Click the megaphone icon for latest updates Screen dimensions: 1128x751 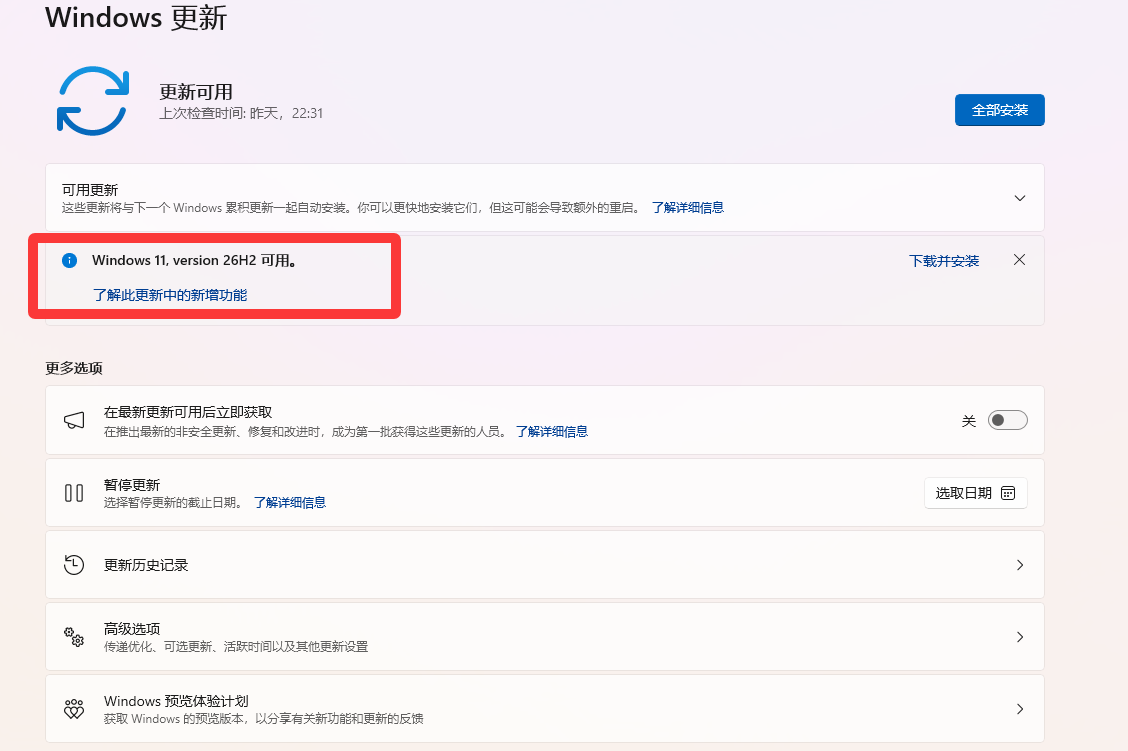coord(74,420)
